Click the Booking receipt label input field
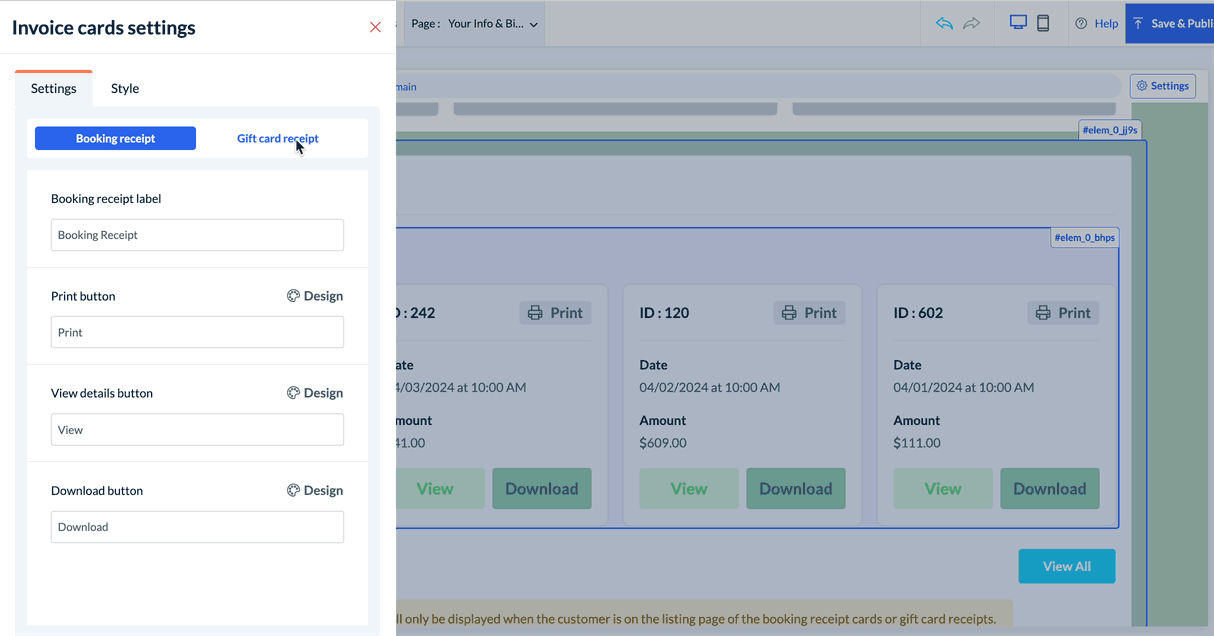1214x636 pixels. pyautogui.click(x=197, y=235)
